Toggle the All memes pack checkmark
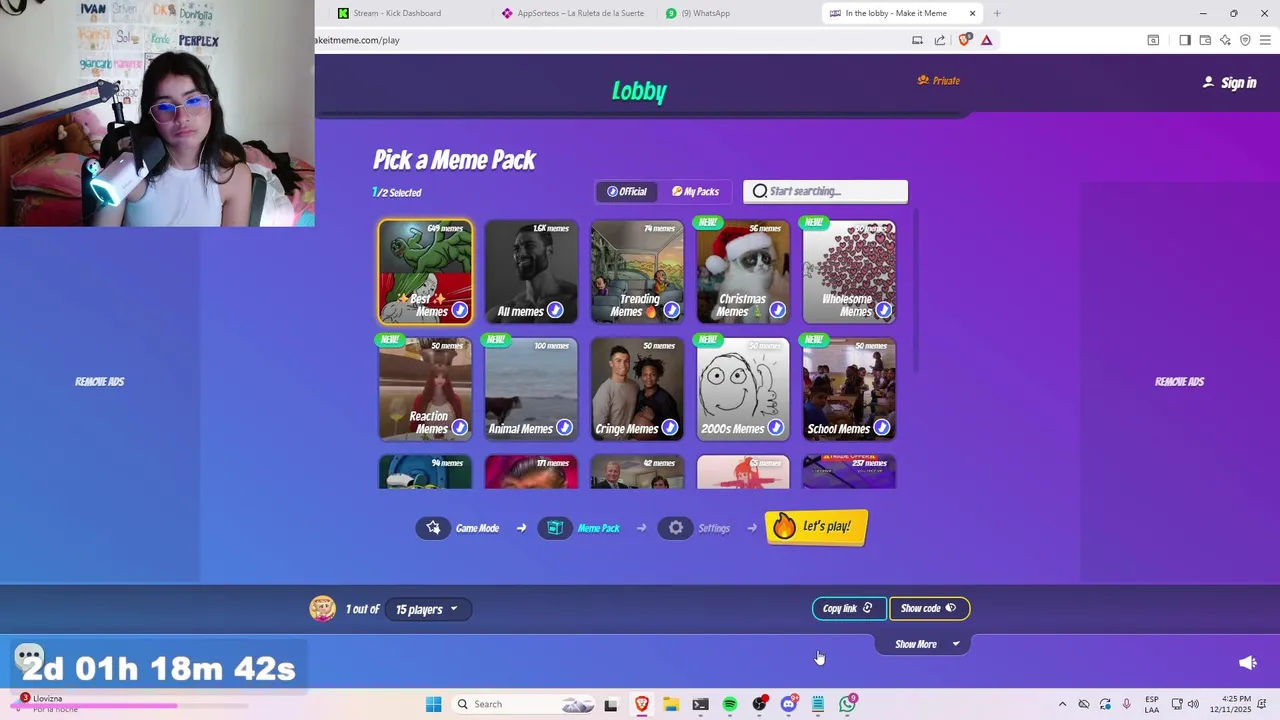This screenshot has height=720, width=1280. click(x=555, y=311)
